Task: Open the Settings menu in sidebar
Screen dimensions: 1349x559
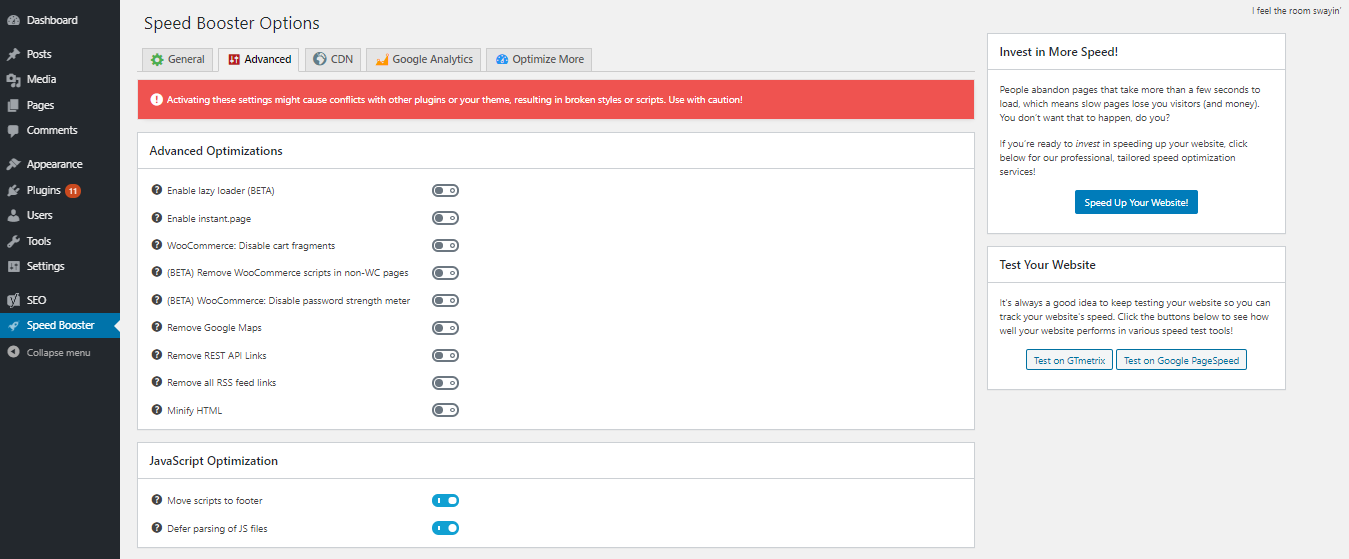Action: point(45,266)
